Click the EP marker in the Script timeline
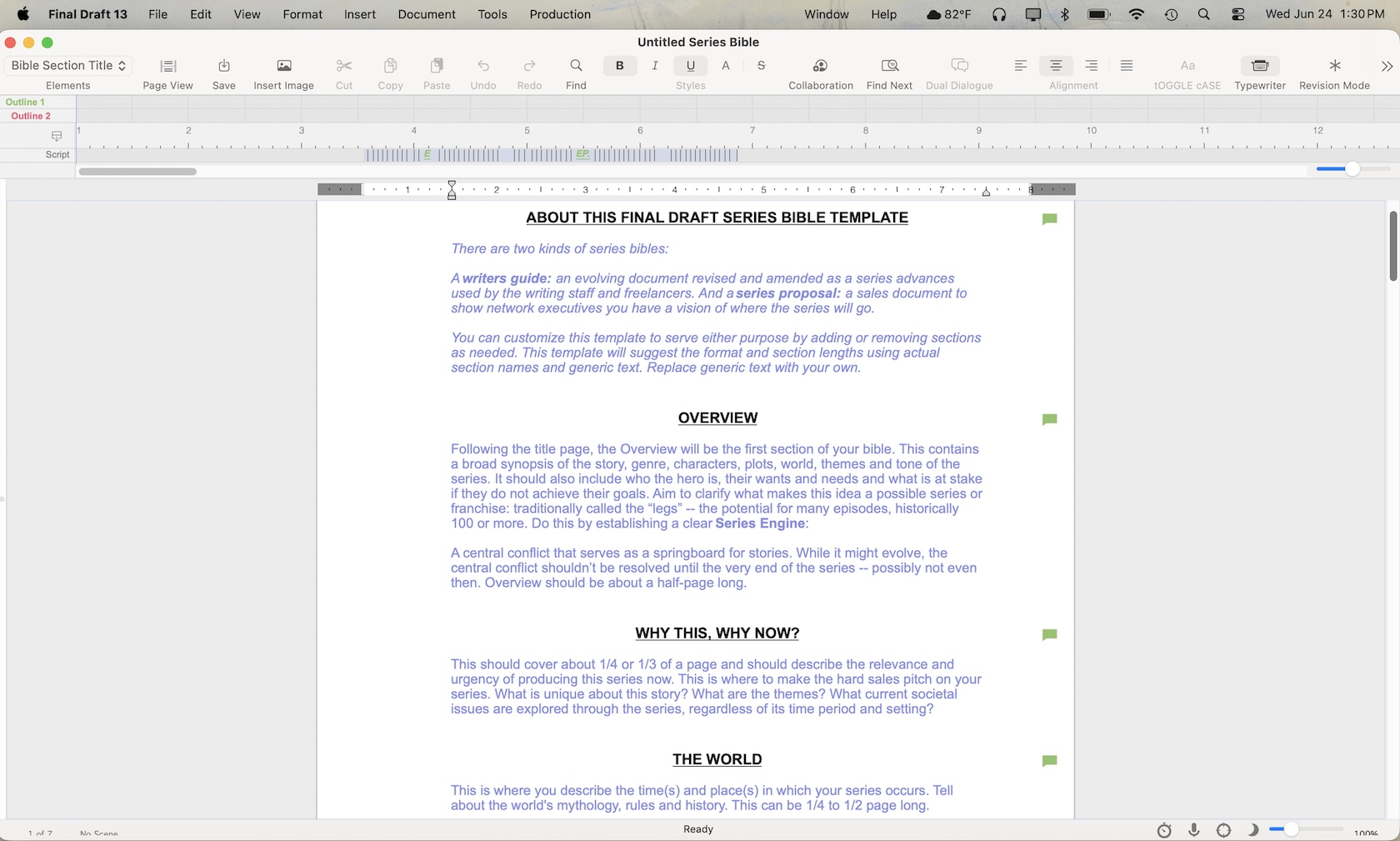 pyautogui.click(x=582, y=154)
